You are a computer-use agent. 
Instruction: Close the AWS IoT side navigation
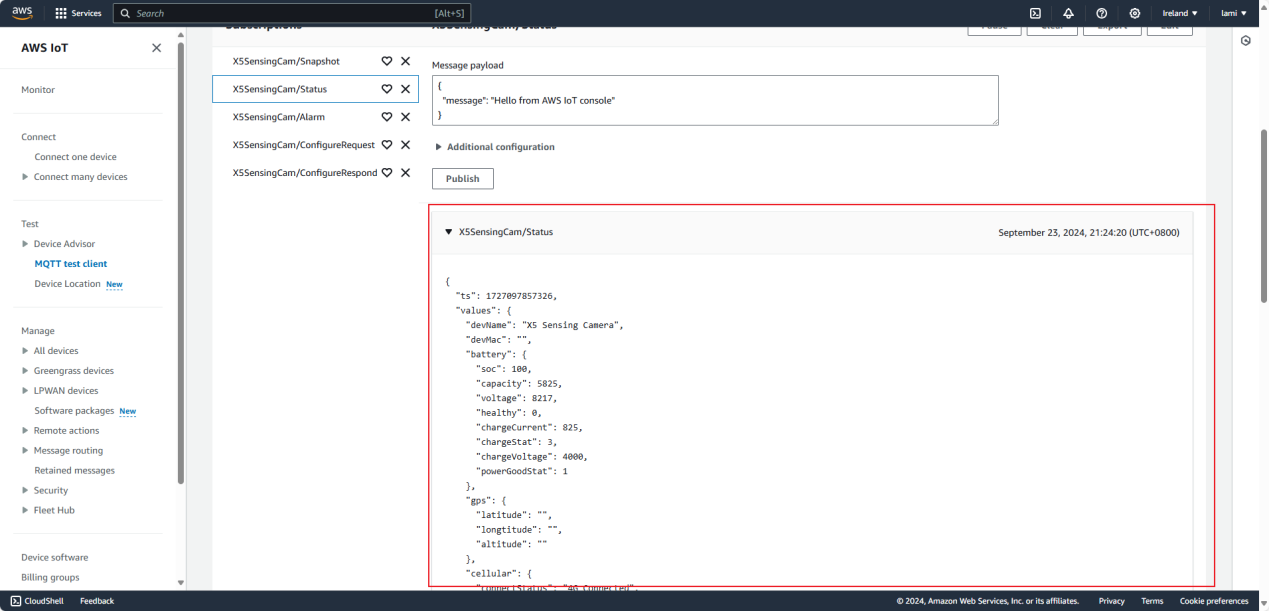coord(156,48)
